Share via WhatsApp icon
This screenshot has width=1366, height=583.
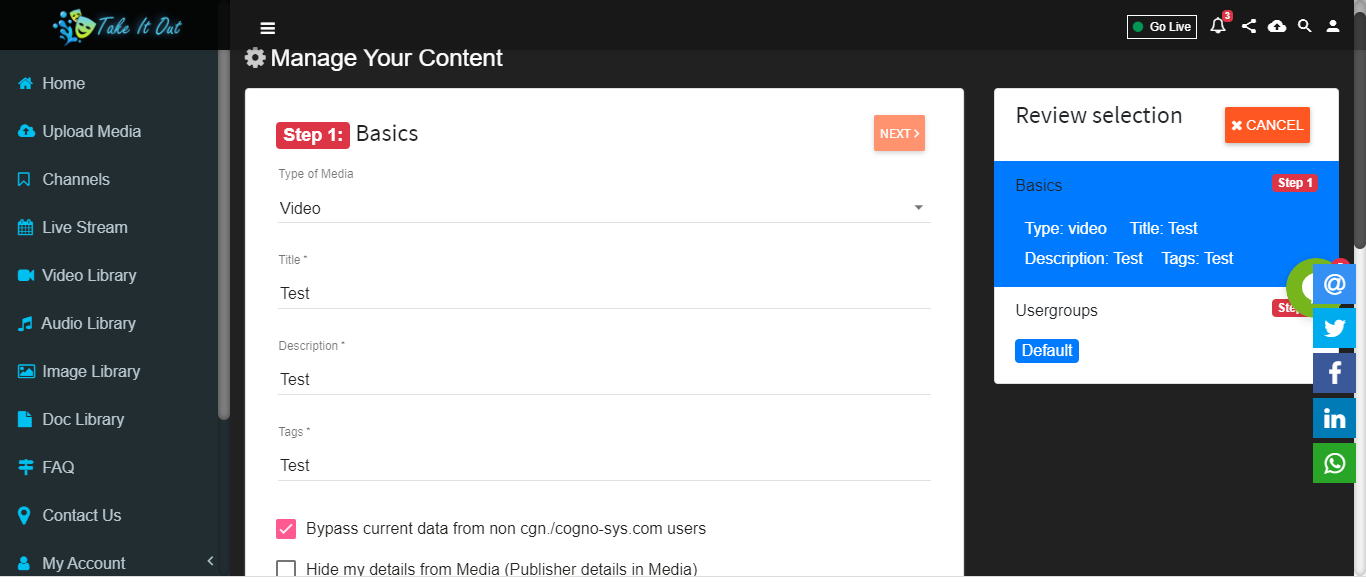pyautogui.click(x=1334, y=463)
